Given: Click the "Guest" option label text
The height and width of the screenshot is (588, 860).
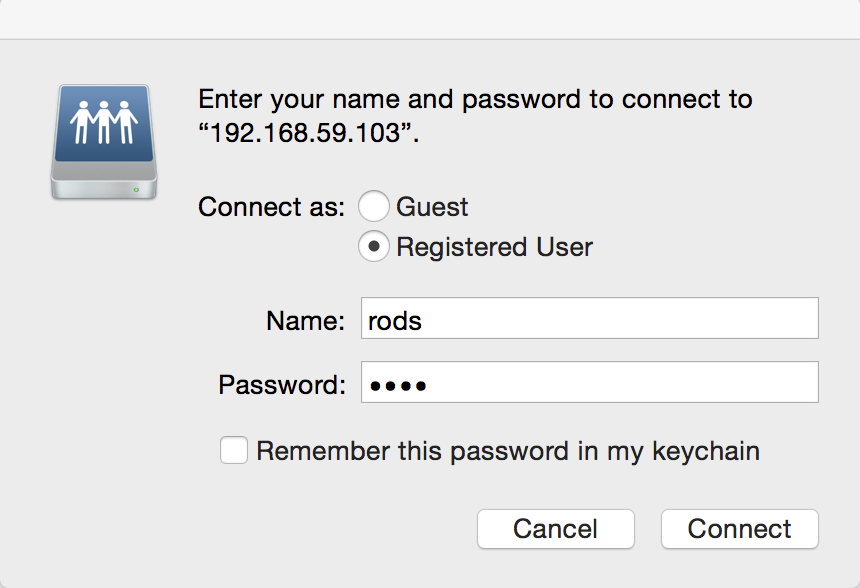Looking at the screenshot, I should tap(432, 207).
